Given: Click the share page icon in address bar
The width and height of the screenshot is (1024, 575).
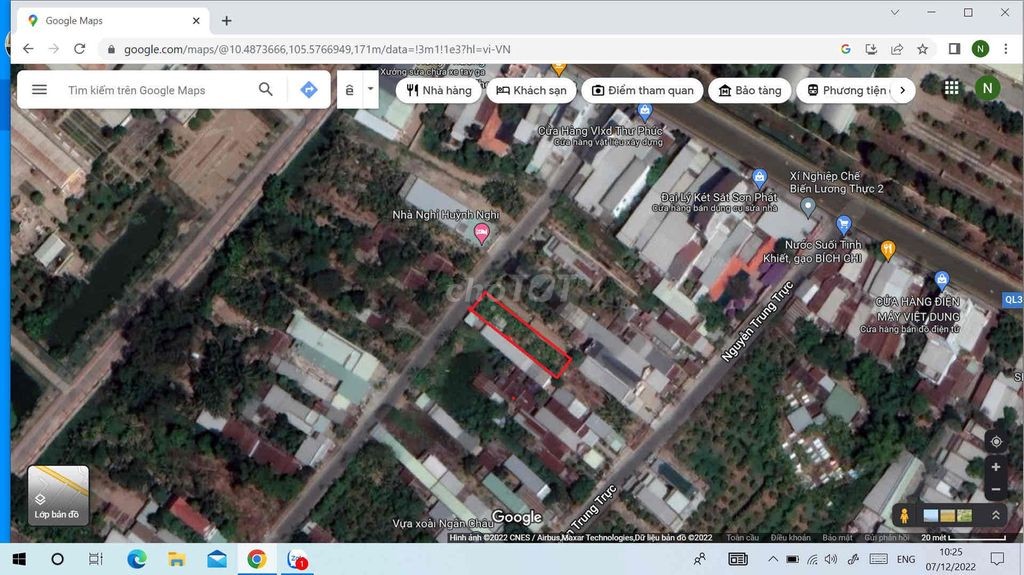Looking at the screenshot, I should [897, 49].
